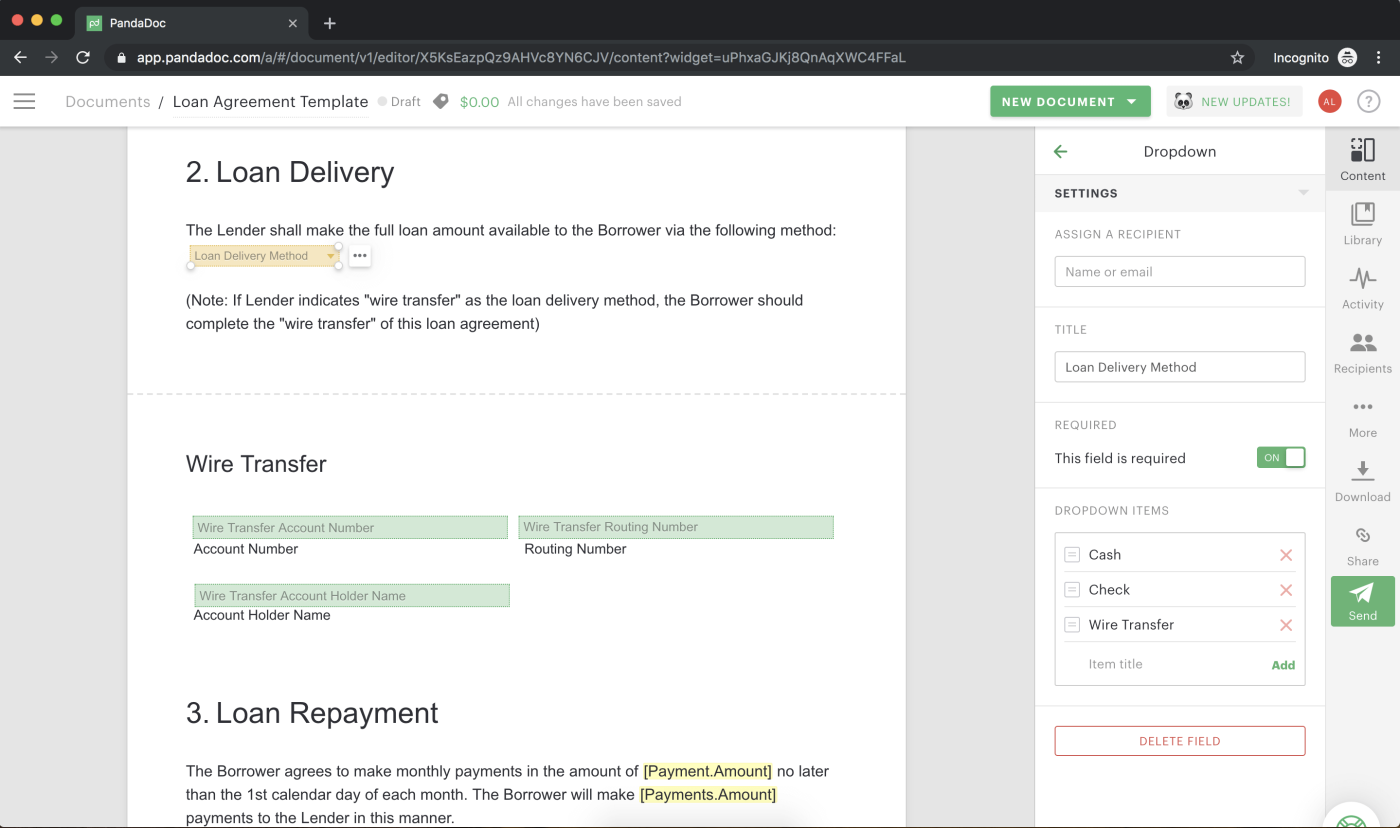Add the new dropdown item
The height and width of the screenshot is (828, 1400).
pos(1283,665)
